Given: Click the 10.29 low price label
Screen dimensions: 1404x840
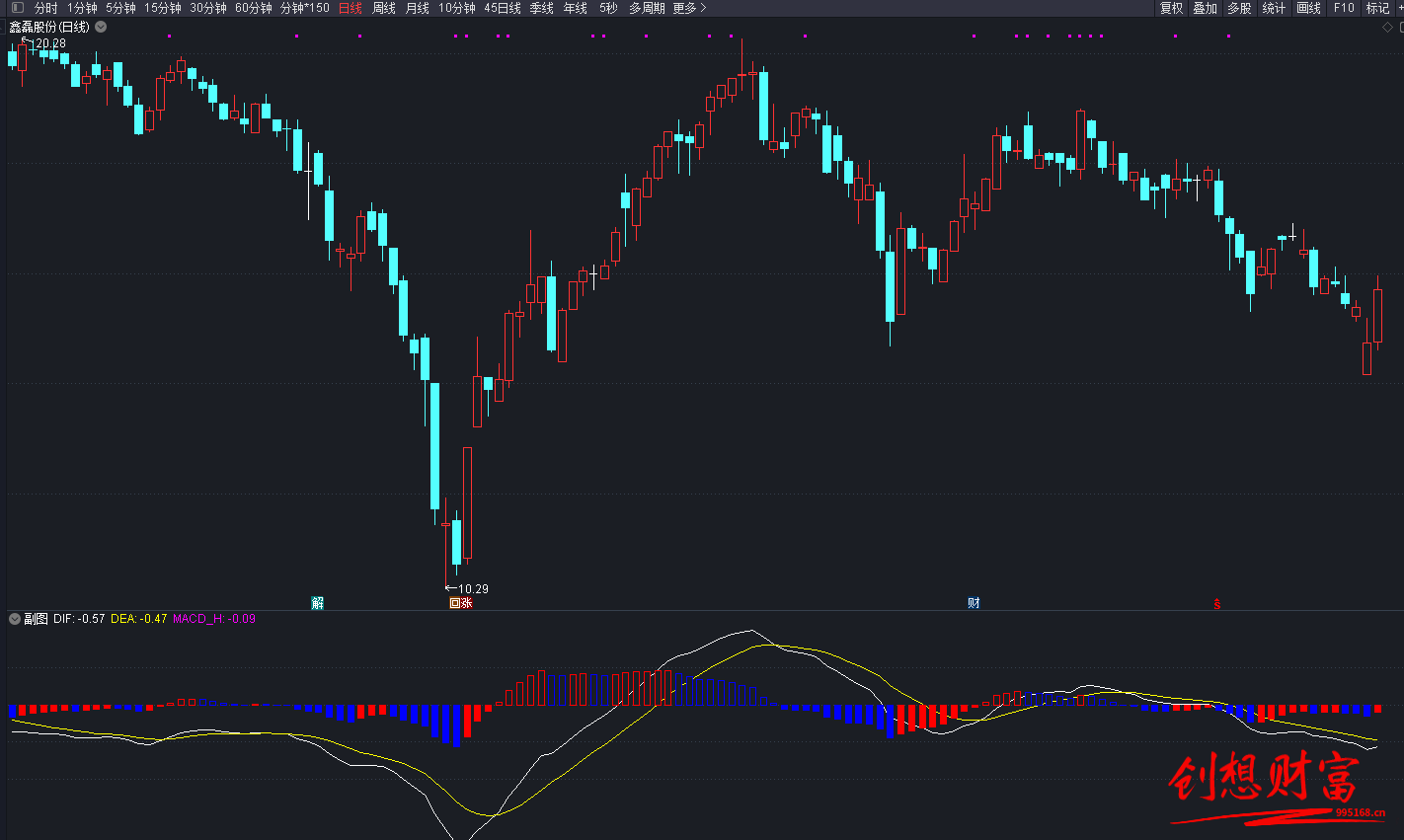Looking at the screenshot, I should [473, 589].
